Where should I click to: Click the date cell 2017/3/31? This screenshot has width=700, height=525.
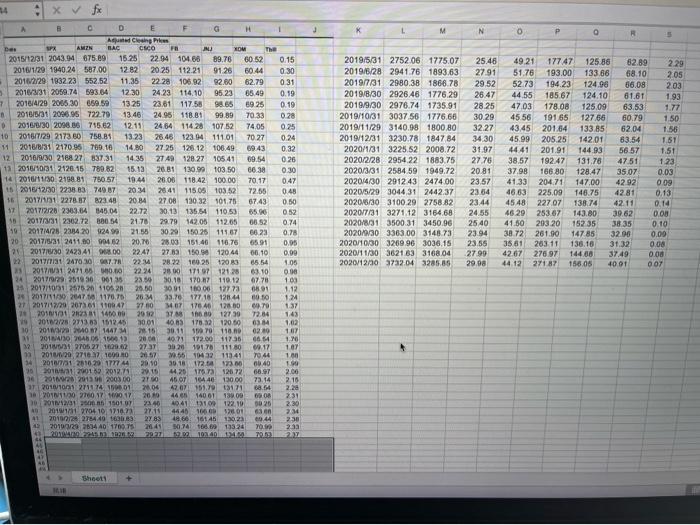pyautogui.click(x=44, y=221)
